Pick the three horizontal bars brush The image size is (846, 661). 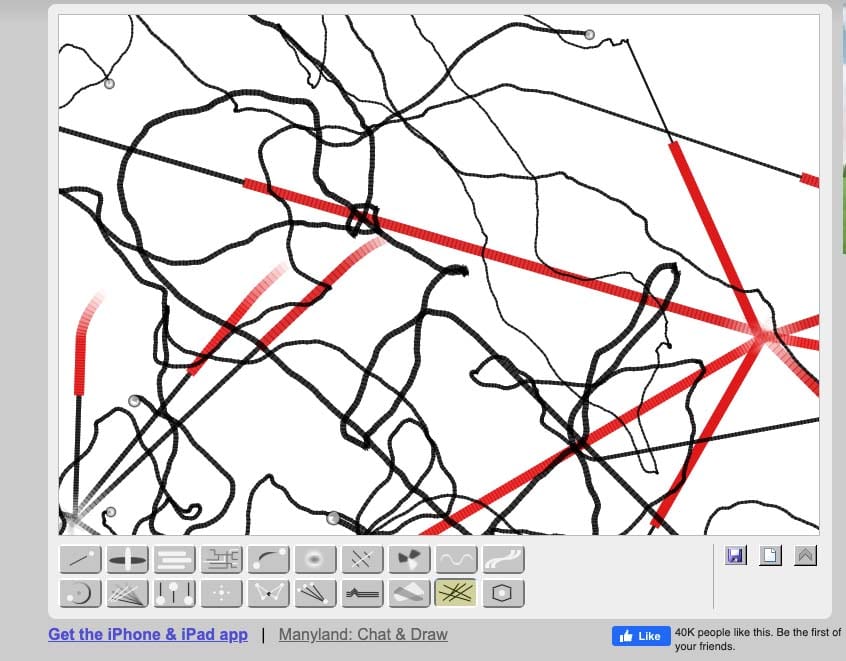[174, 560]
